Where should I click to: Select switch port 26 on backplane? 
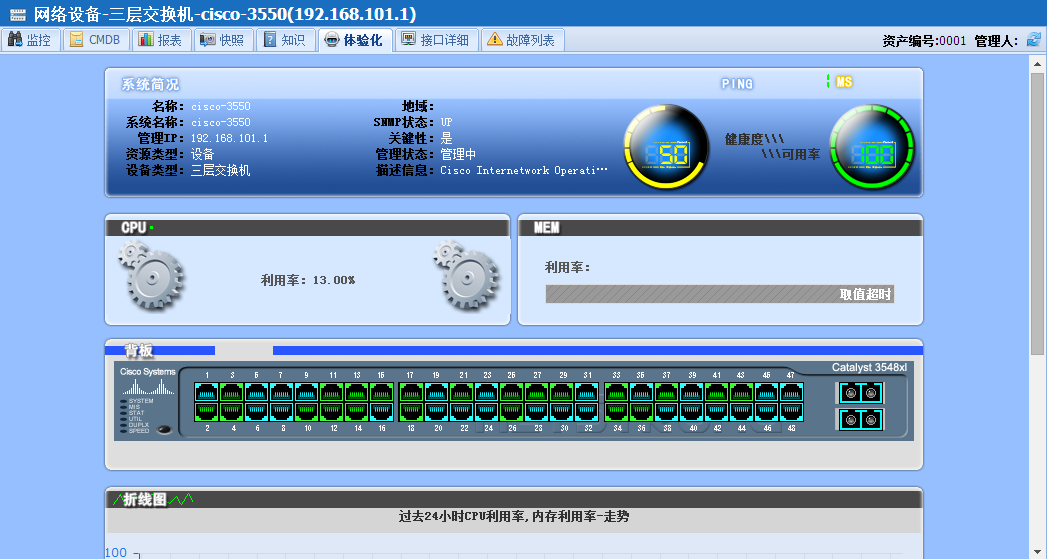click(x=512, y=412)
